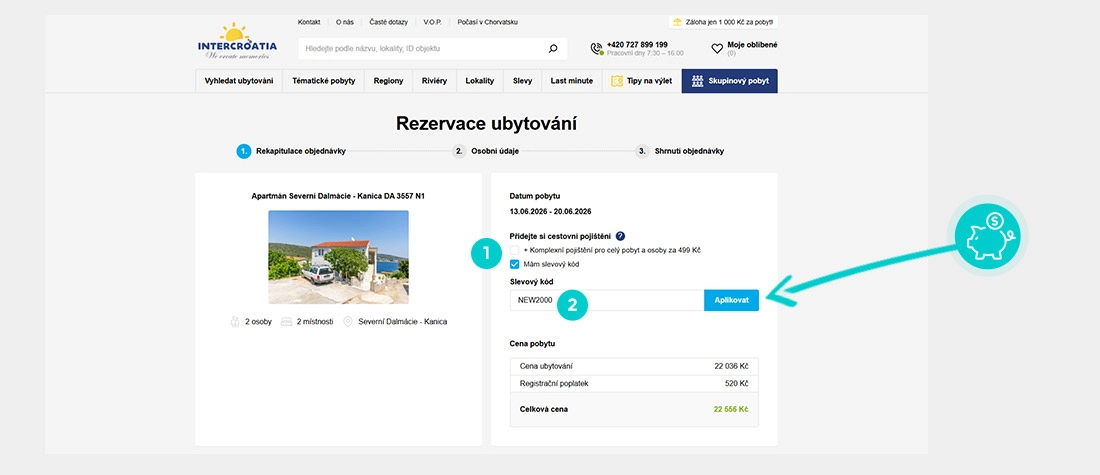Screen dimensions: 1100x475
Task: Click the phone icon beside the number
Action: [x=596, y=48]
